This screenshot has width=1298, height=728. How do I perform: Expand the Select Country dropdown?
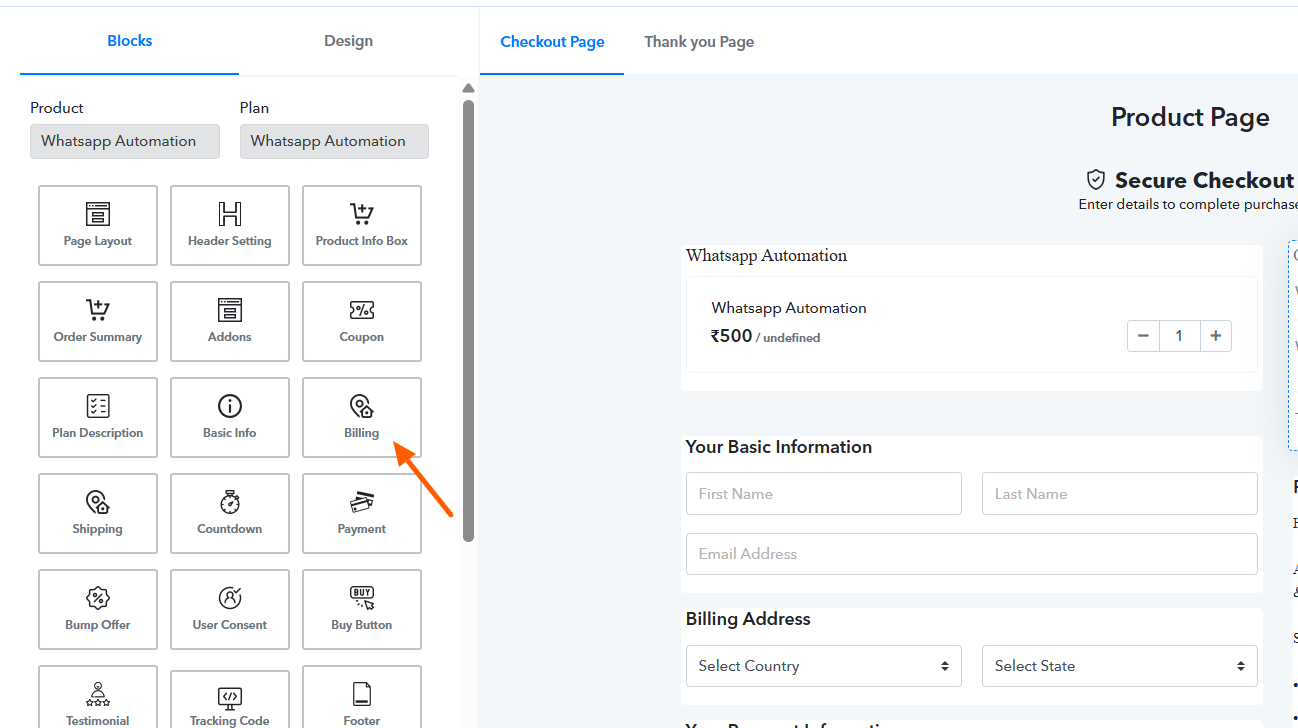click(x=823, y=666)
